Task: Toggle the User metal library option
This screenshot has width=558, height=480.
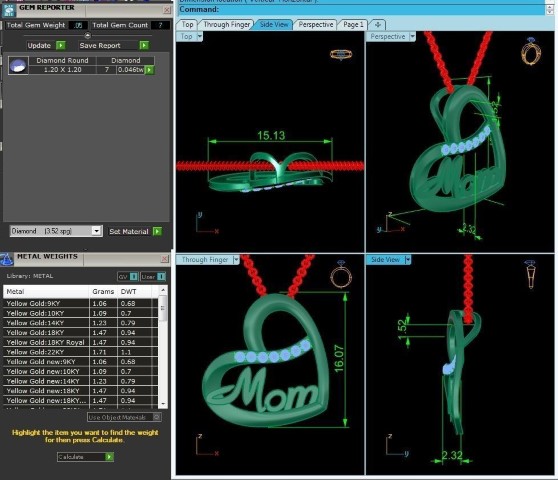Action: click(x=153, y=276)
